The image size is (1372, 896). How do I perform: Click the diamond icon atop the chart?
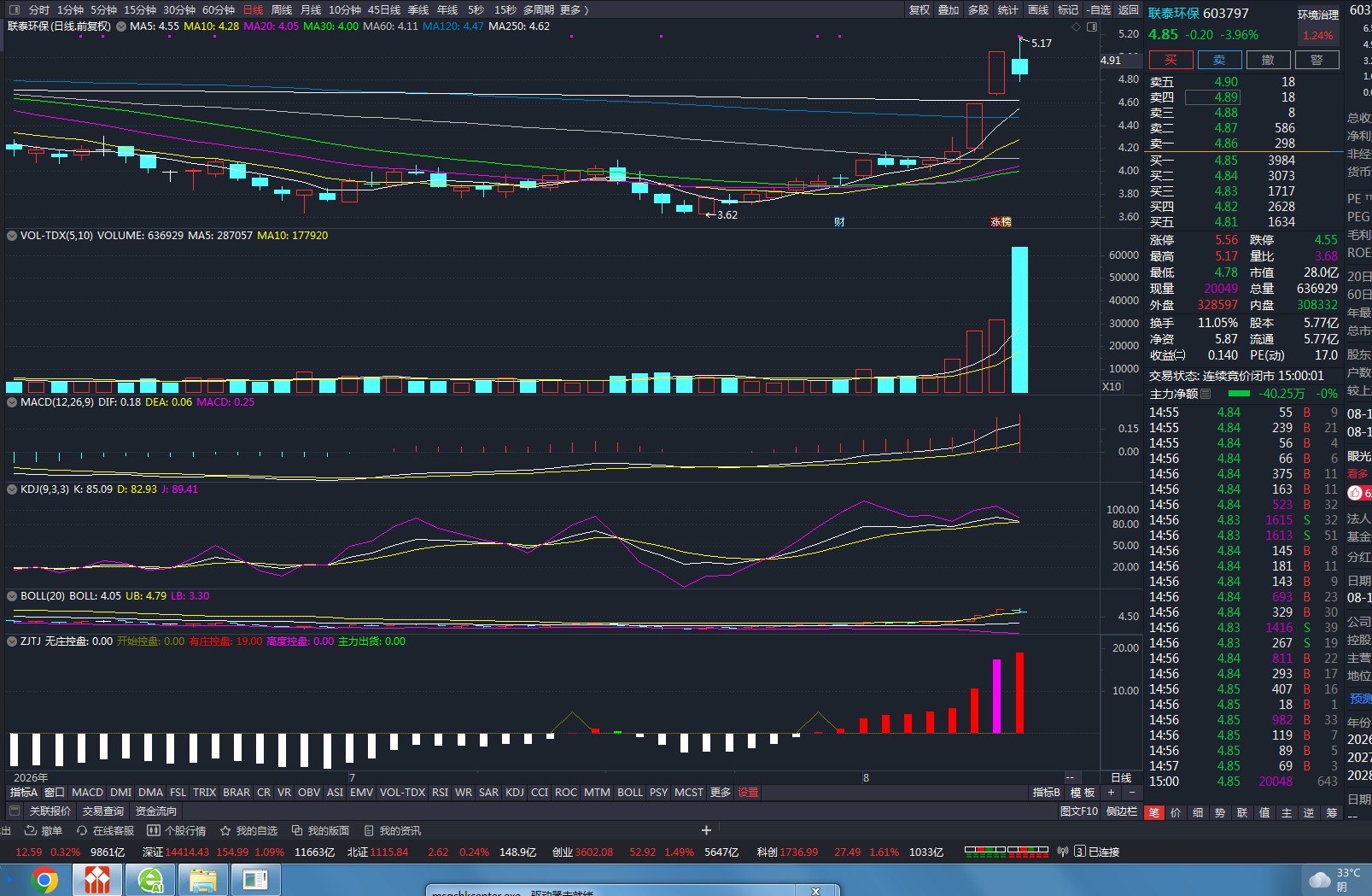(1077, 26)
